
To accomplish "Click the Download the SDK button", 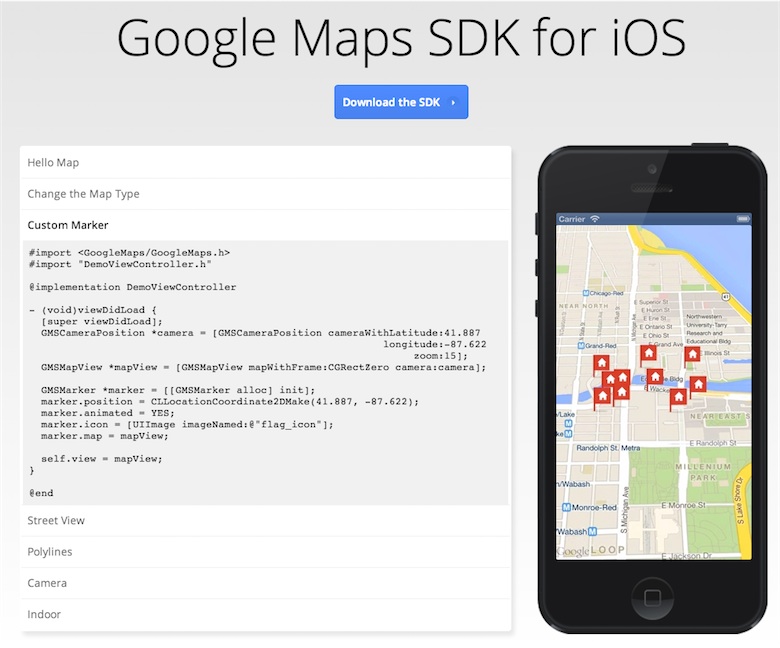I will pos(401,102).
